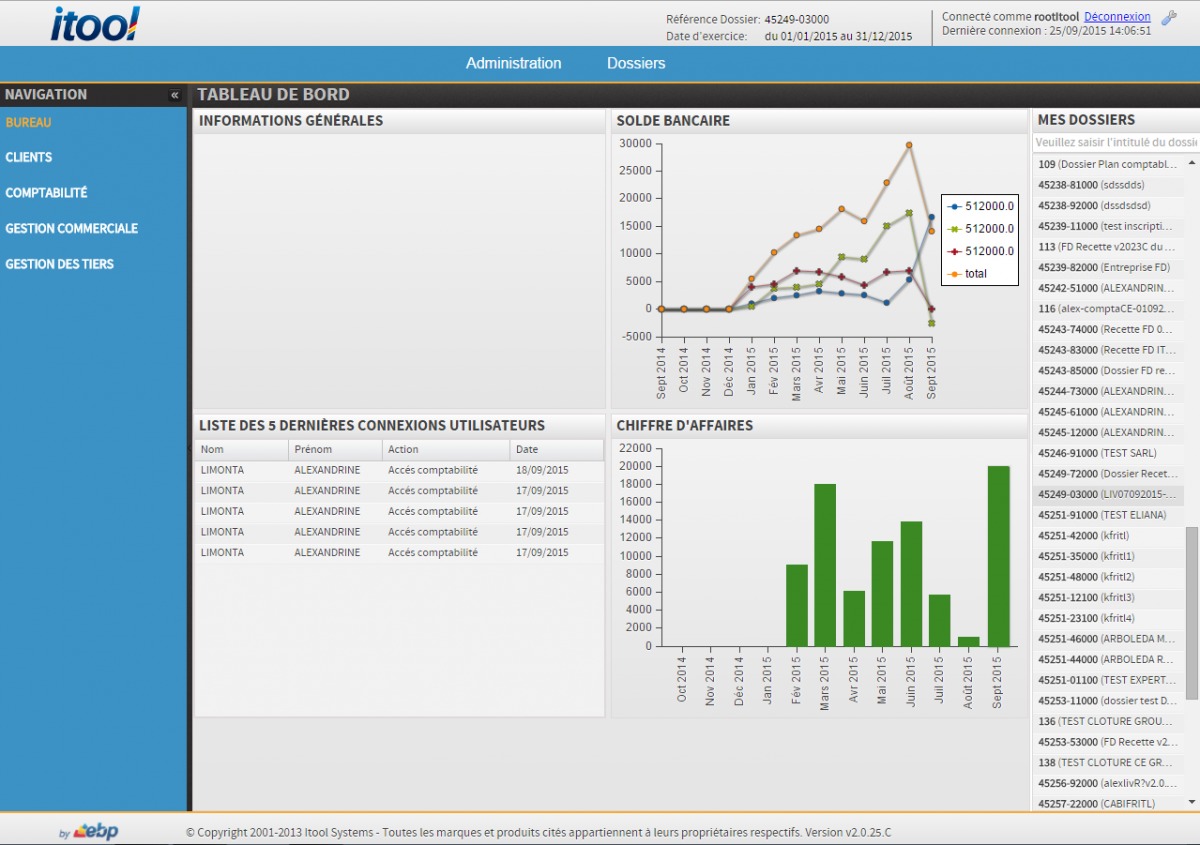Viewport: 1200px width, 845px height.
Task: Sort connections by Date column header
Action: coord(556,450)
